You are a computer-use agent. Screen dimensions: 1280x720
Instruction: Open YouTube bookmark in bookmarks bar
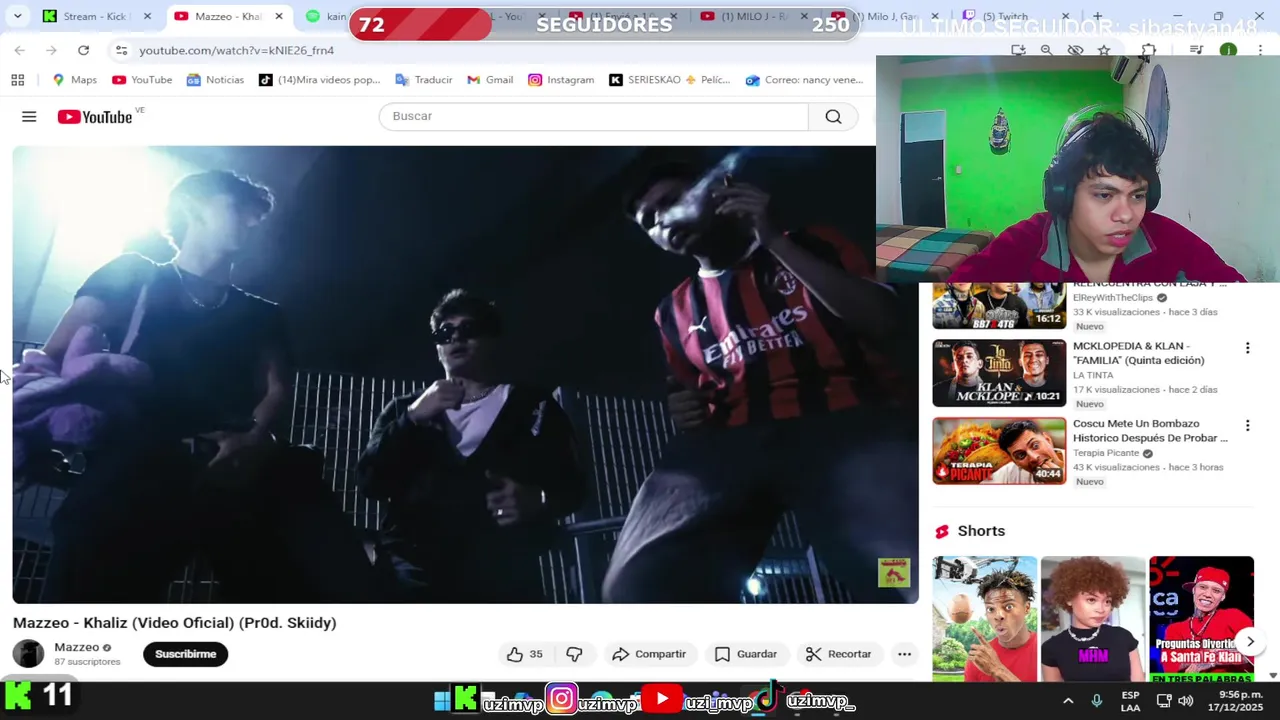point(142,80)
